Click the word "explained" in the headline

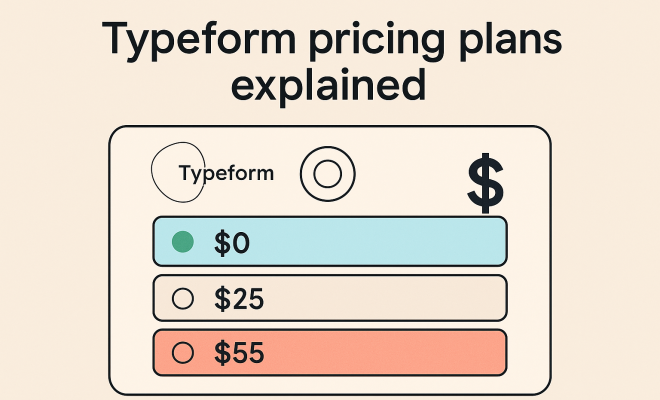(x=329, y=84)
